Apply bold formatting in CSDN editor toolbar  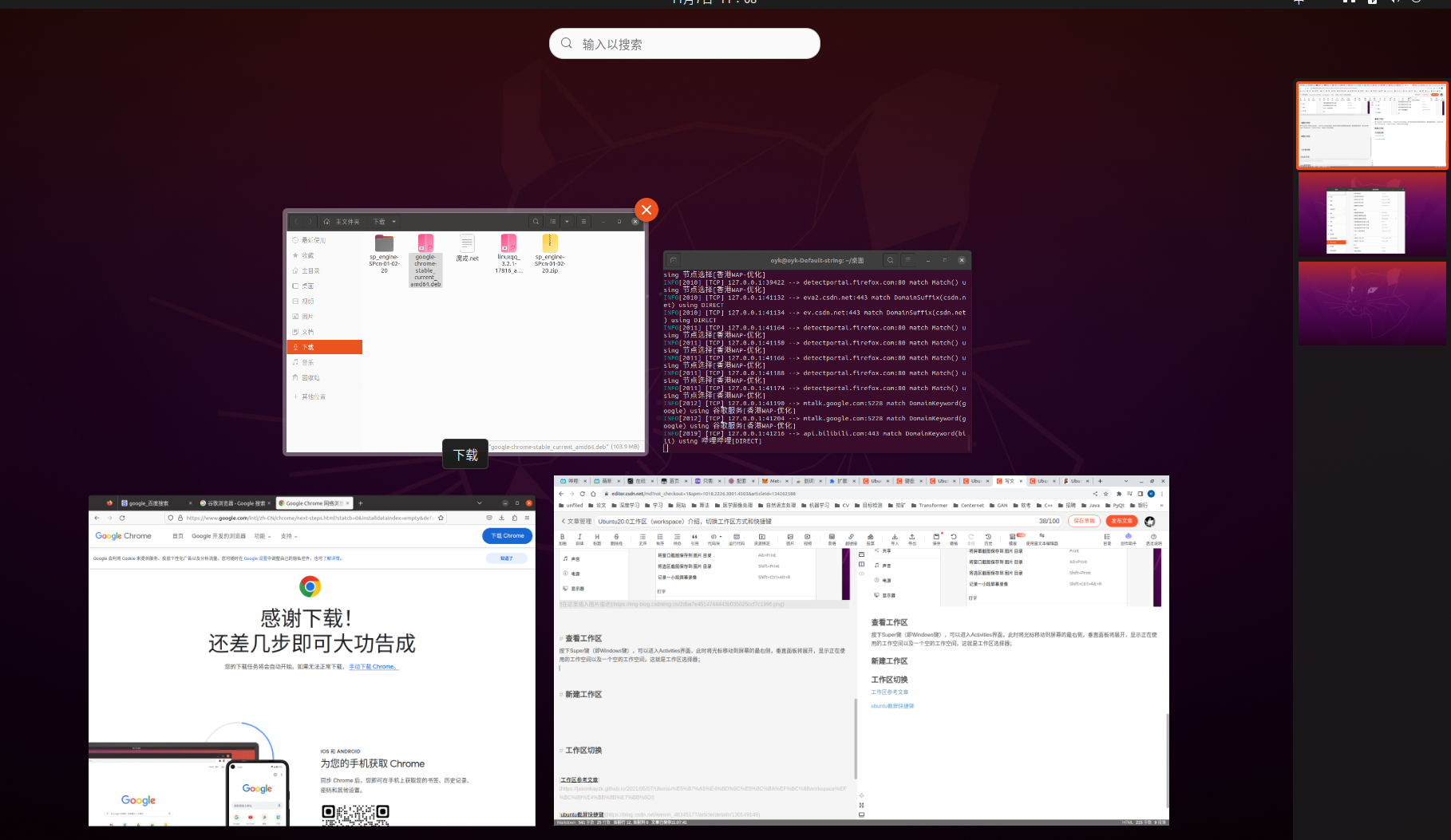(563, 538)
